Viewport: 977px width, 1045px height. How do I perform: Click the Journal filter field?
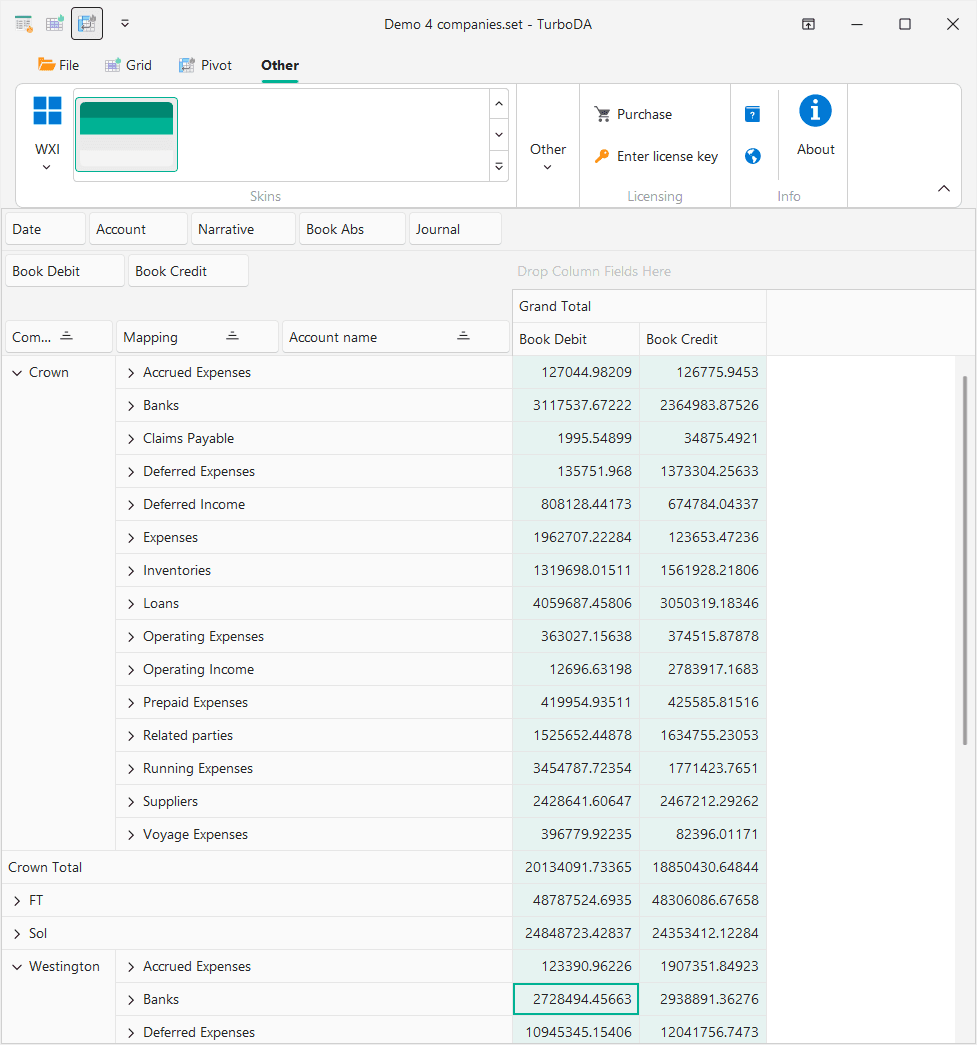455,229
